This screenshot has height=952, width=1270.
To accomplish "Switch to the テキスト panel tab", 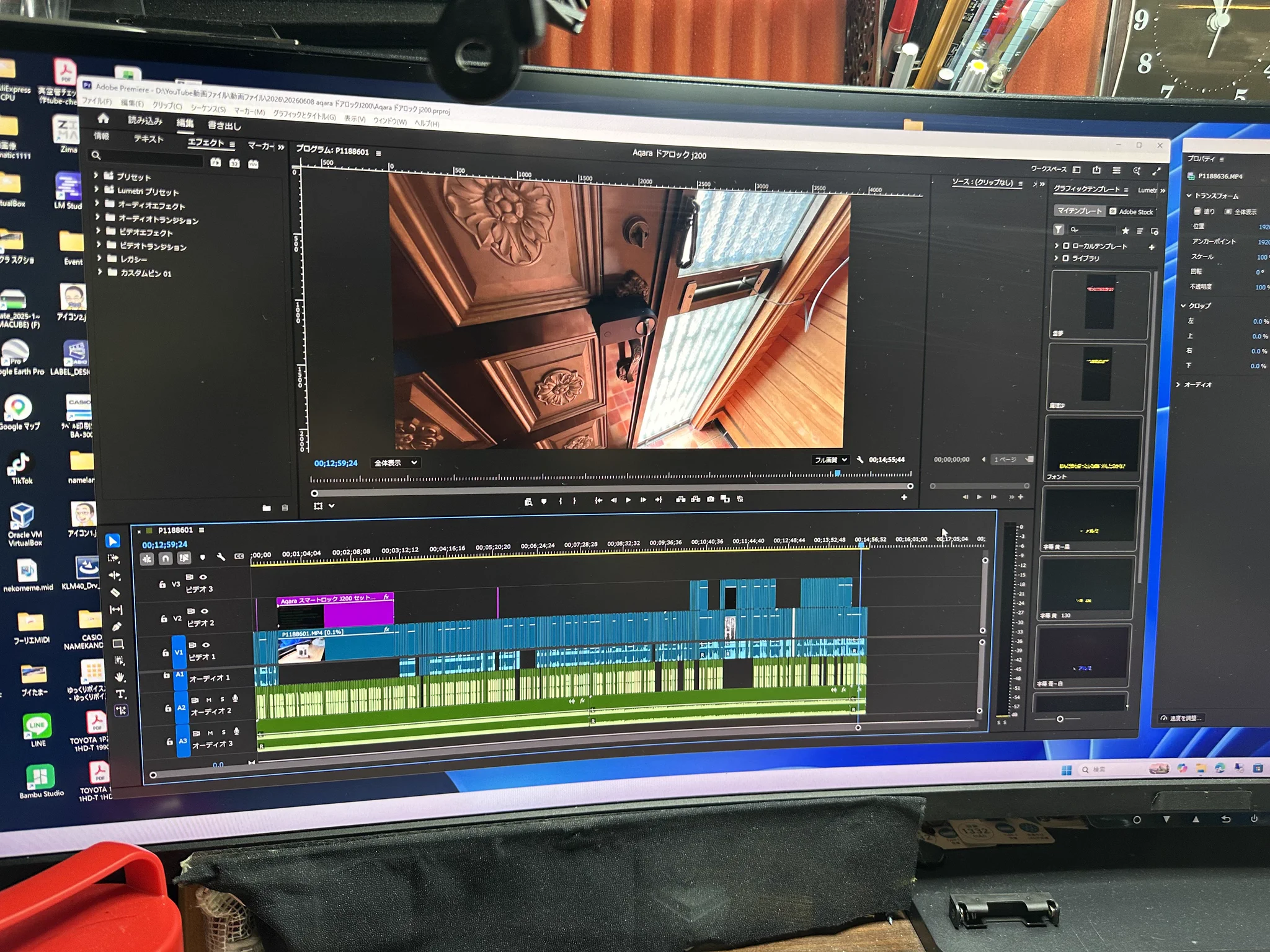I will tap(149, 139).
